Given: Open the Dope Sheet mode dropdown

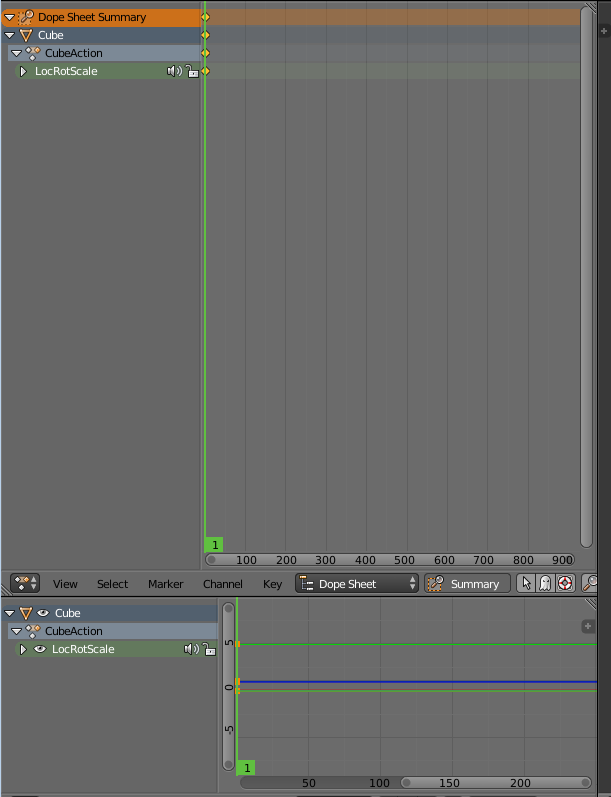Looking at the screenshot, I should tap(357, 584).
